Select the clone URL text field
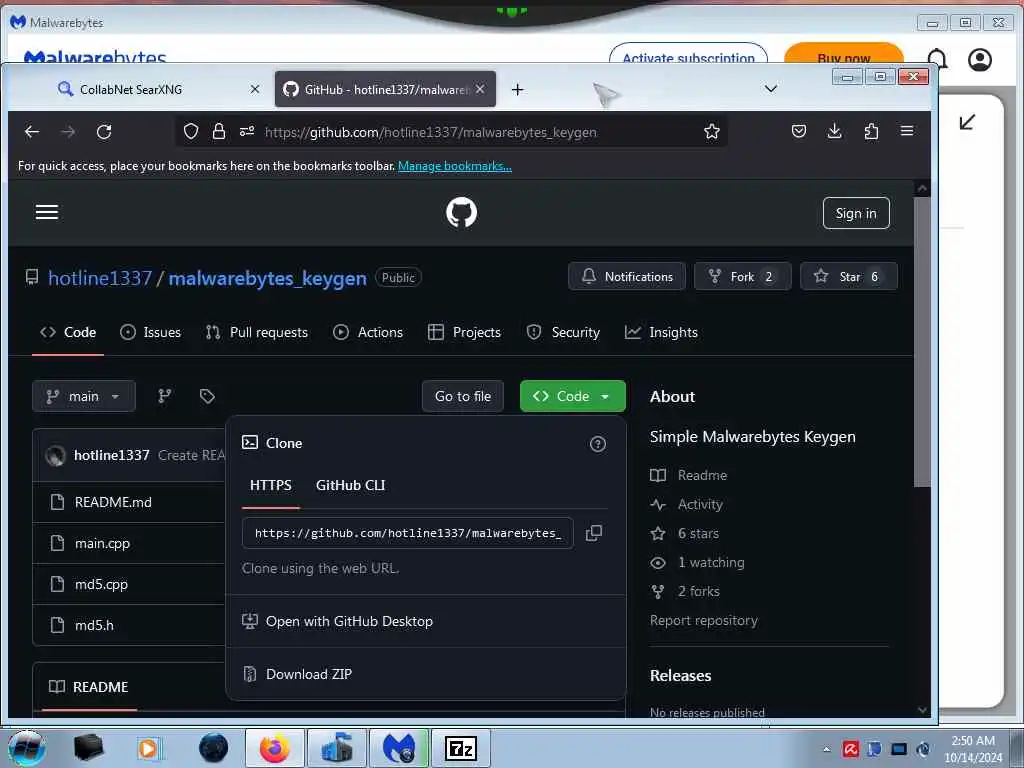 (x=408, y=533)
